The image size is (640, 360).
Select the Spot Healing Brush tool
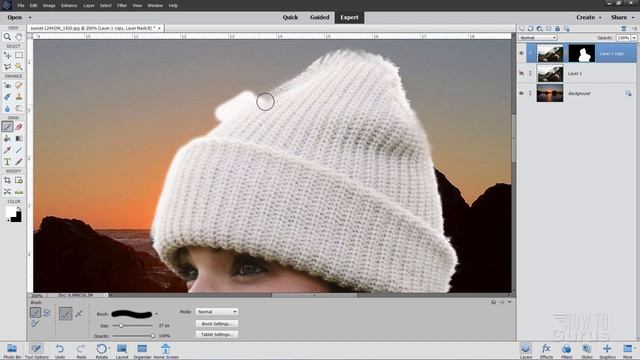(19, 85)
